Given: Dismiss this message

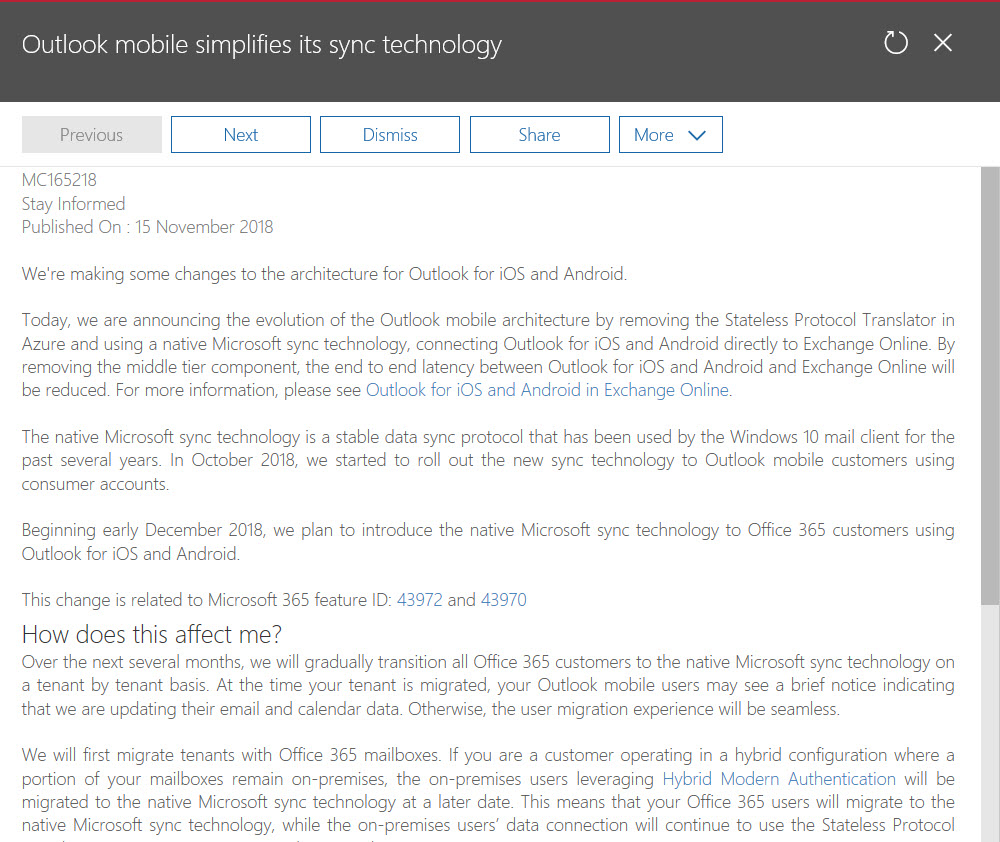Looking at the screenshot, I should click(390, 135).
